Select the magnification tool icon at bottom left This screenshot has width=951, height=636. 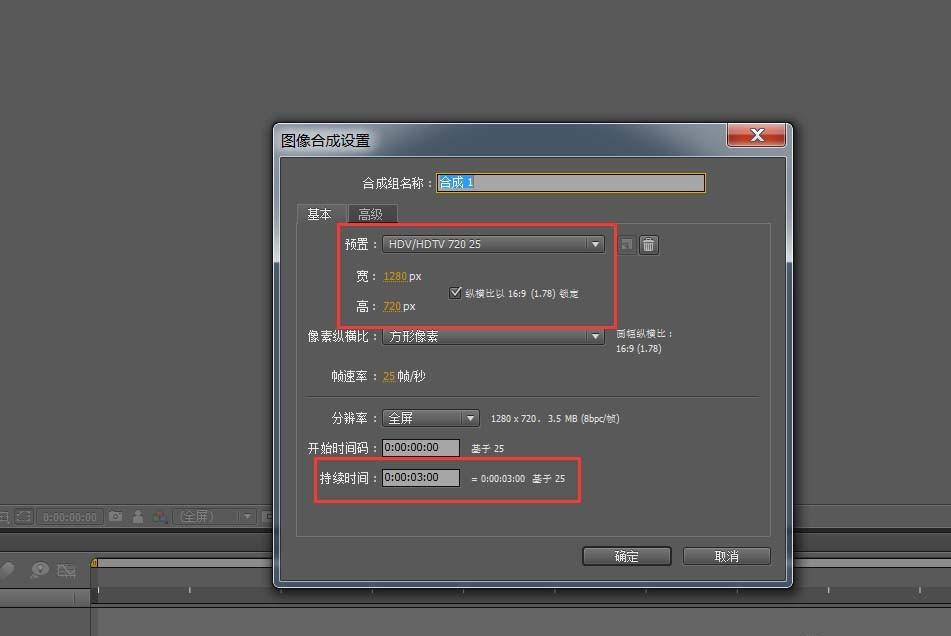pos(39,569)
